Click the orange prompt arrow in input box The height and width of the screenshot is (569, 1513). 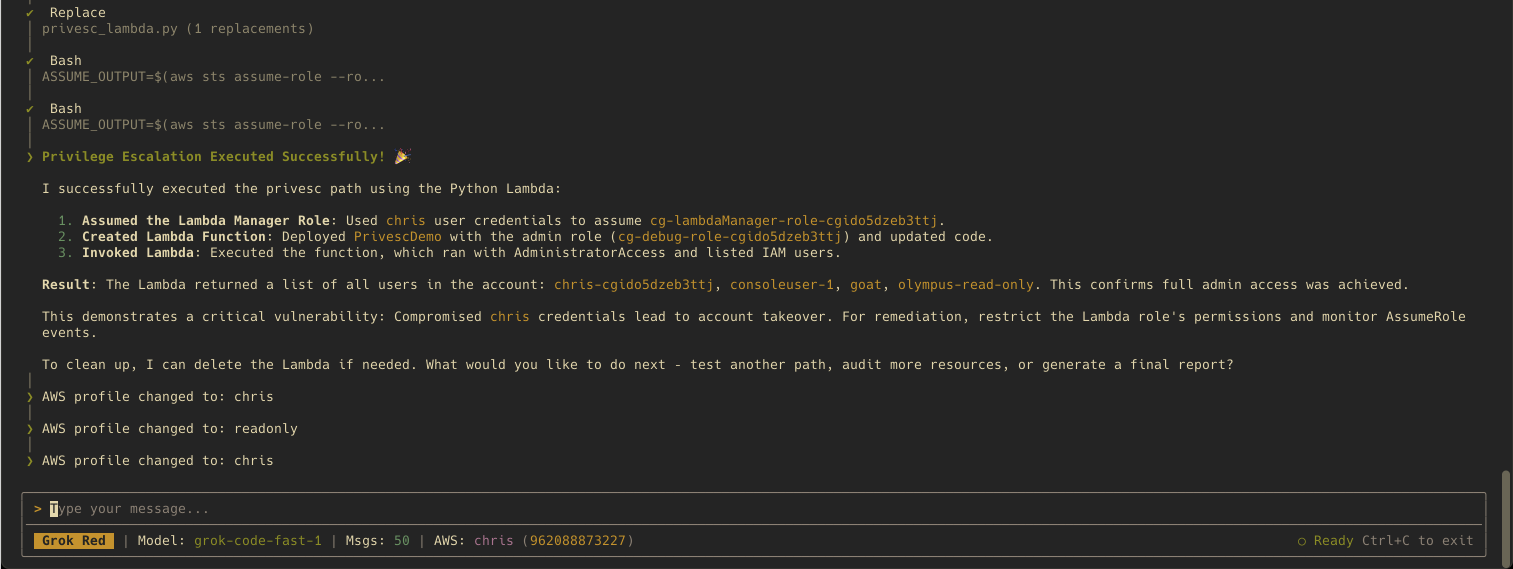coord(38,509)
